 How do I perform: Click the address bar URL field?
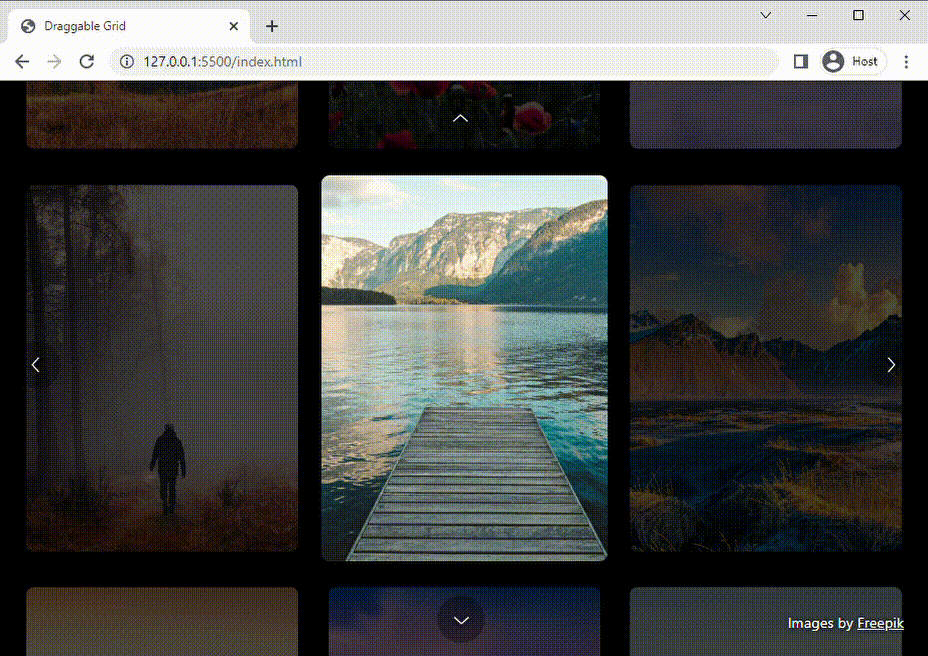point(444,62)
